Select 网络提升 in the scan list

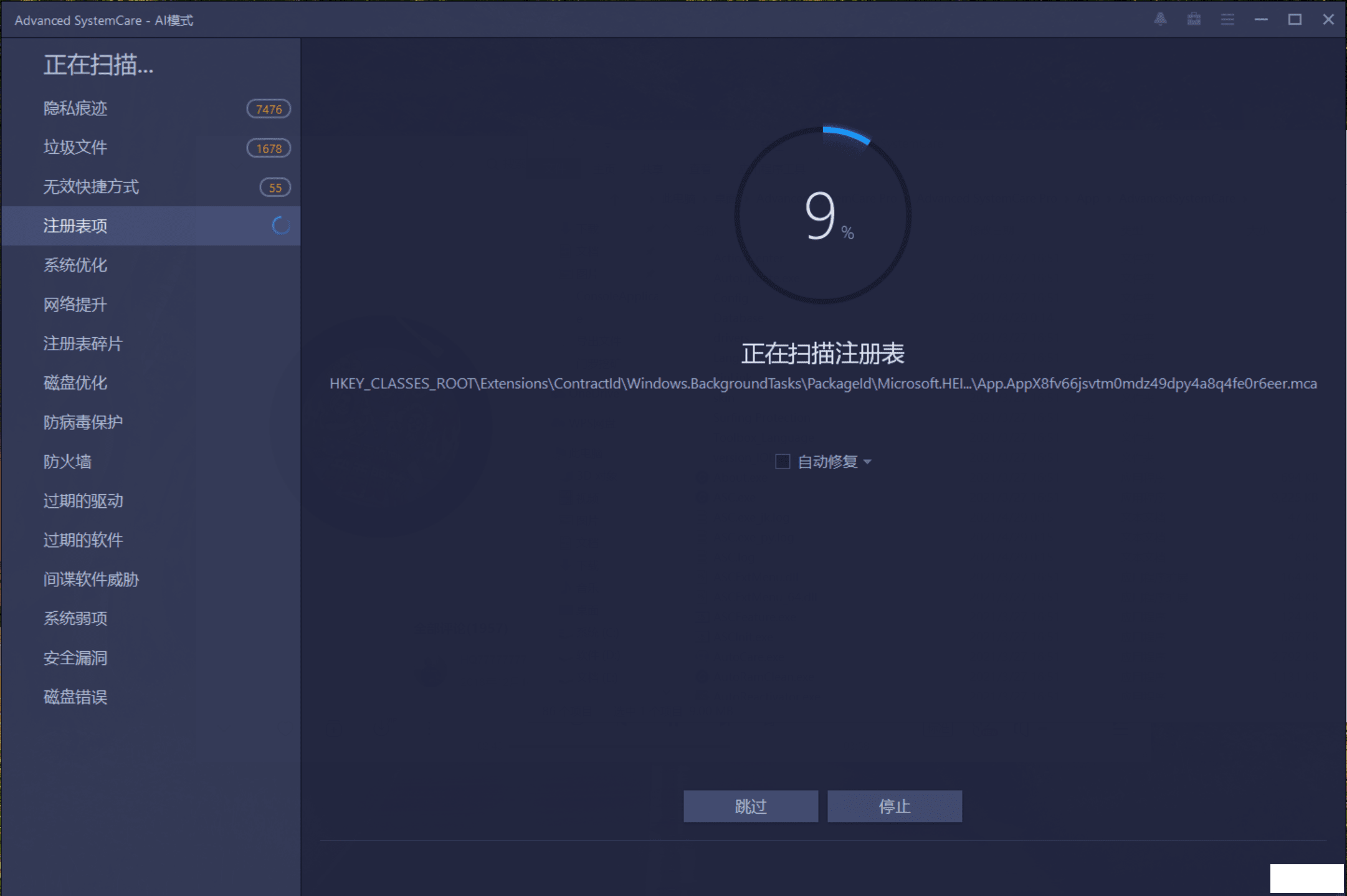tap(151, 305)
